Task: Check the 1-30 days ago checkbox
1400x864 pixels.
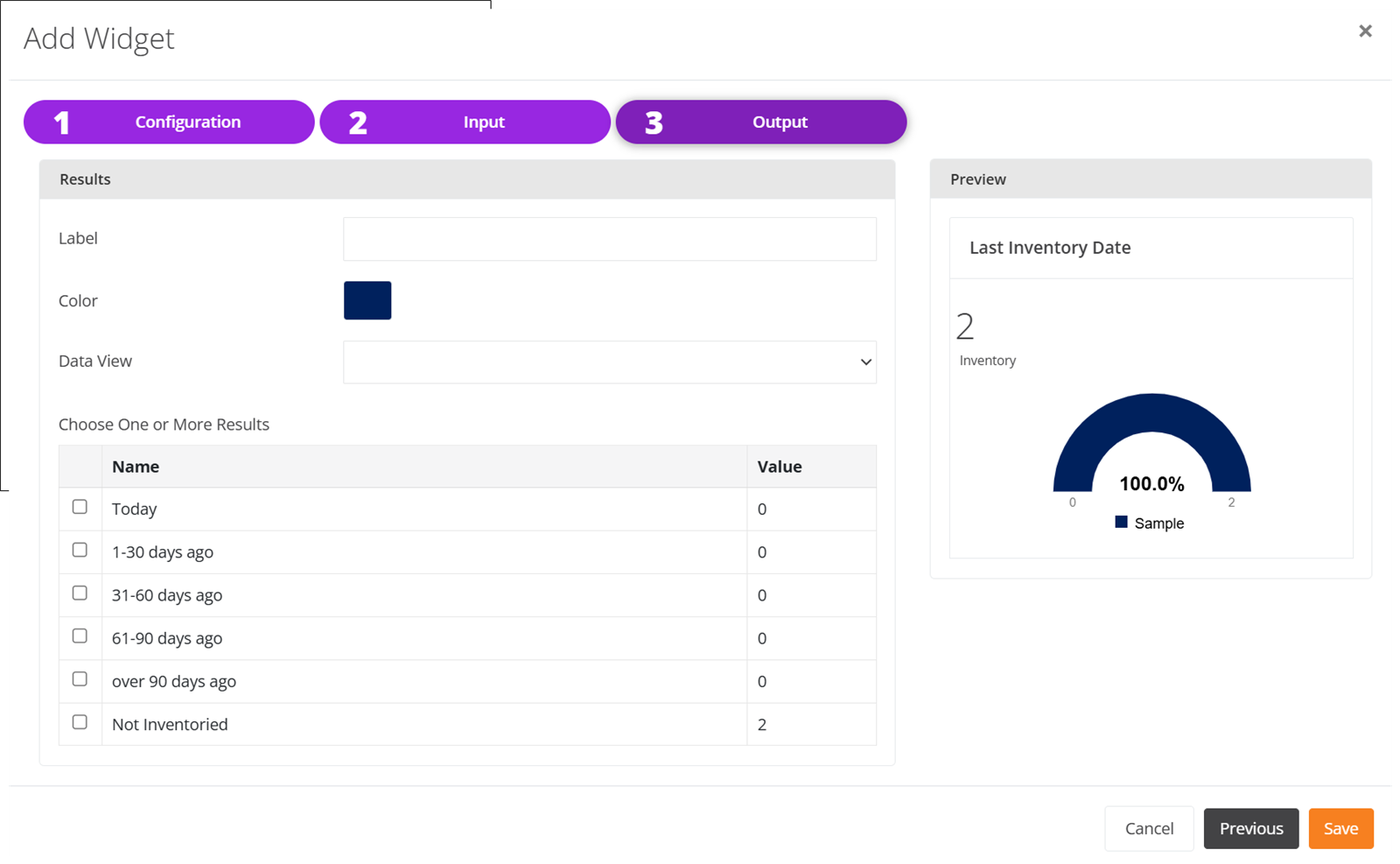Action: tap(80, 550)
